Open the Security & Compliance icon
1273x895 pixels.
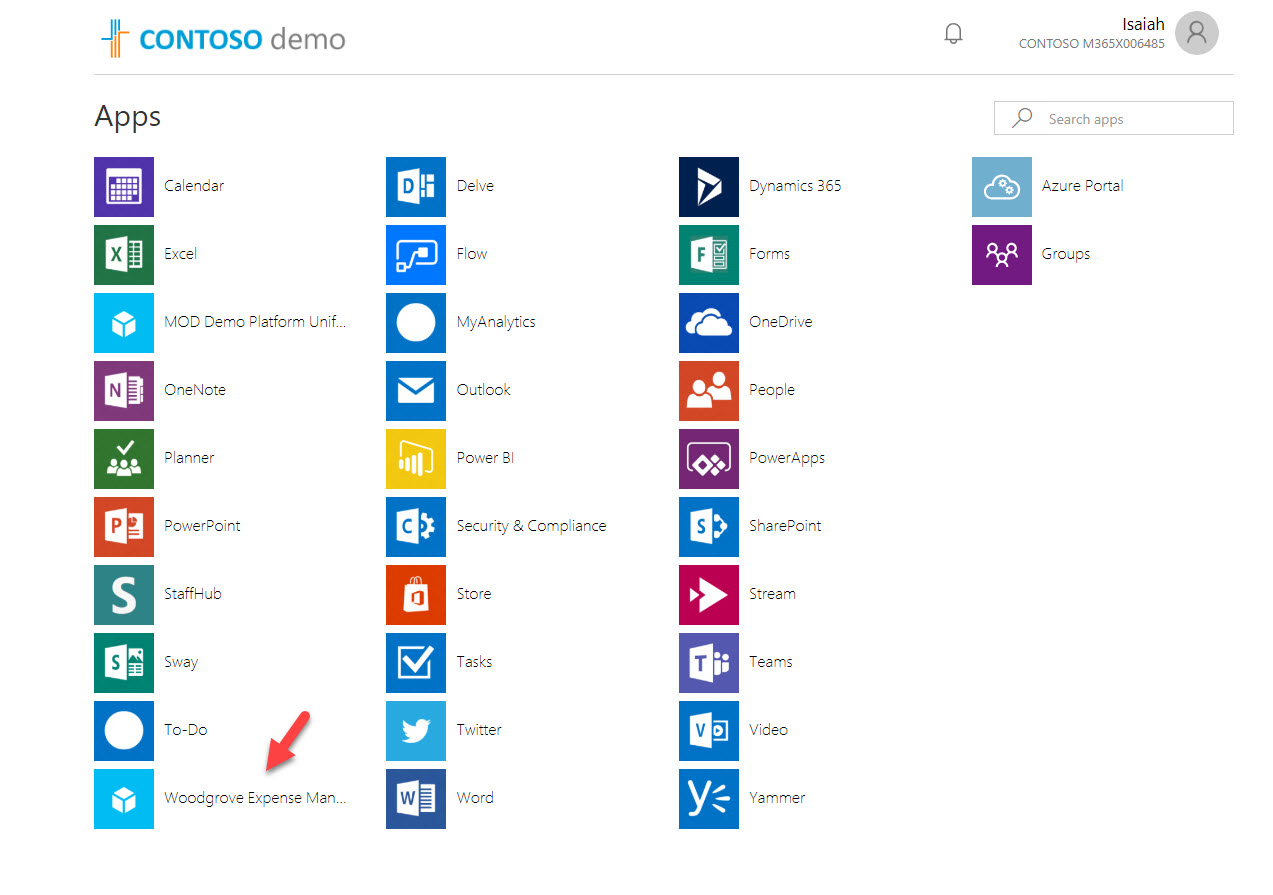coord(416,526)
